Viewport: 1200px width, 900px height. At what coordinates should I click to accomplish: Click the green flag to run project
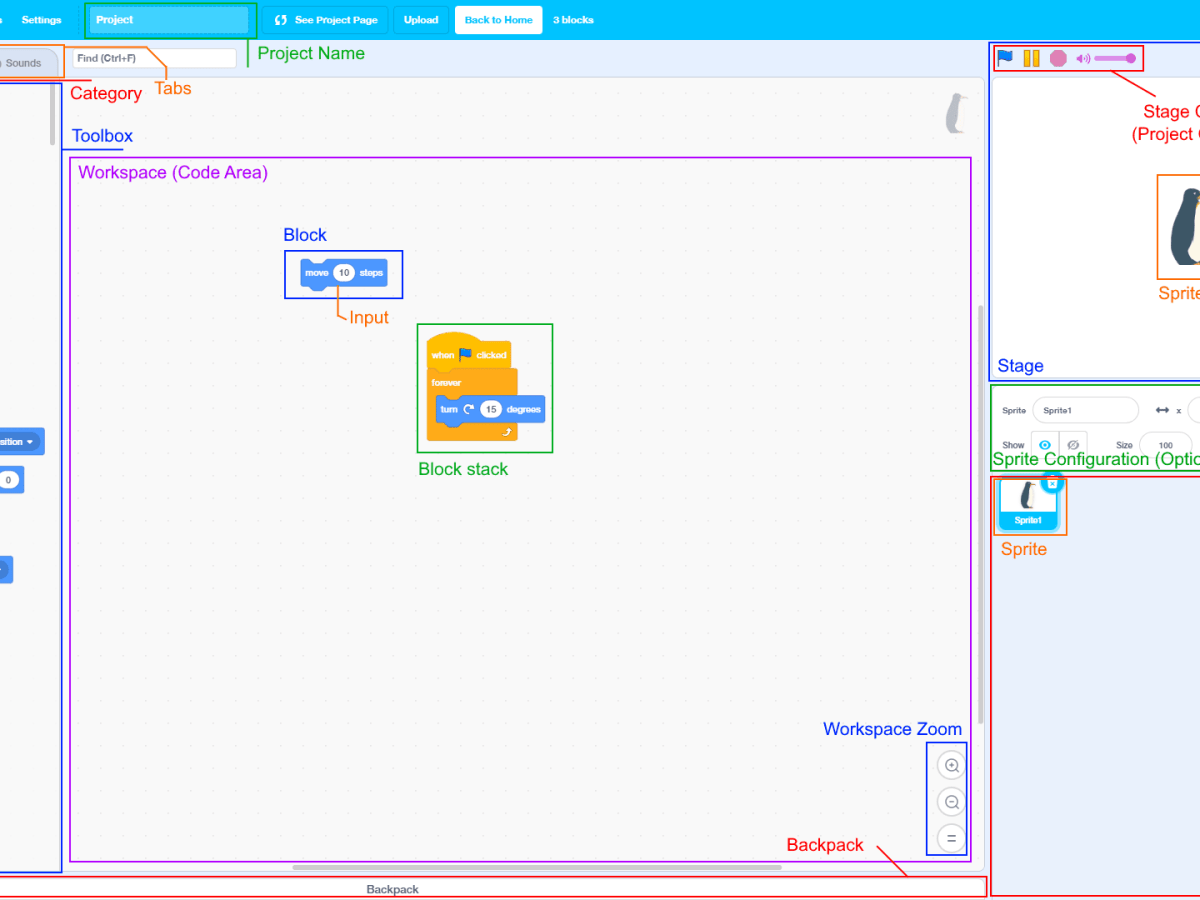1005,59
